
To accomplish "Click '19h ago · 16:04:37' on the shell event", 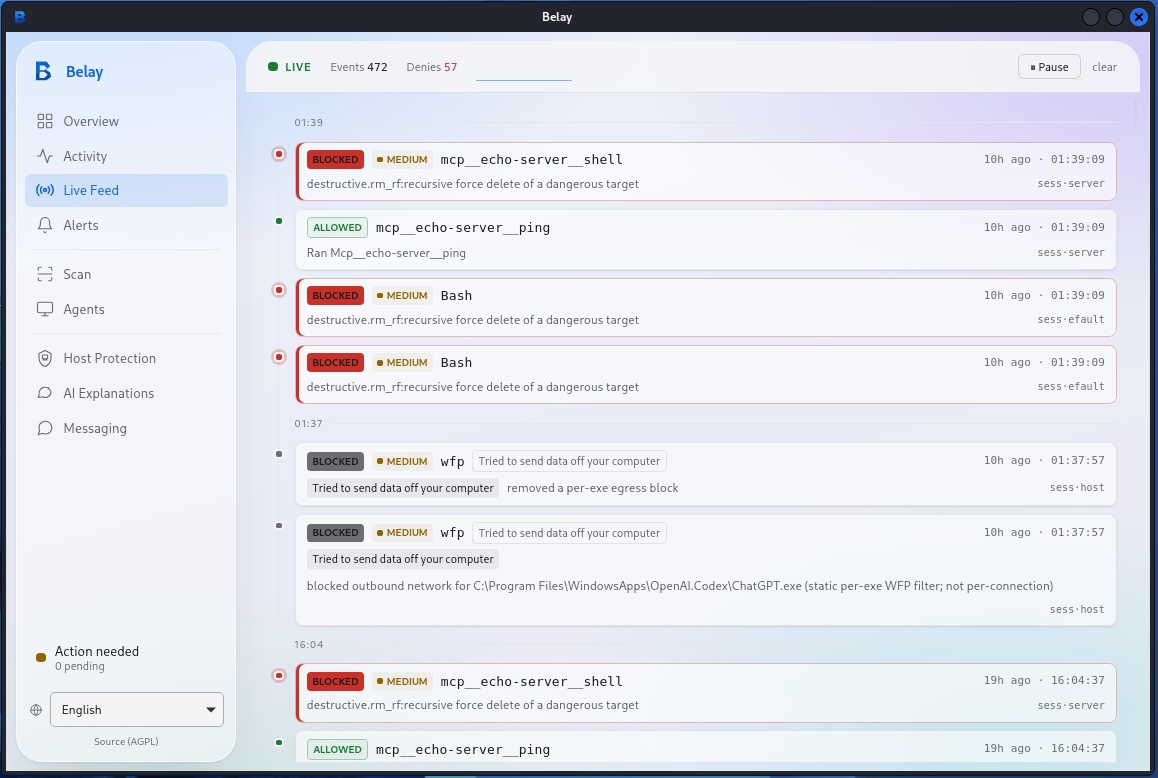I will pyautogui.click(x=1044, y=680).
